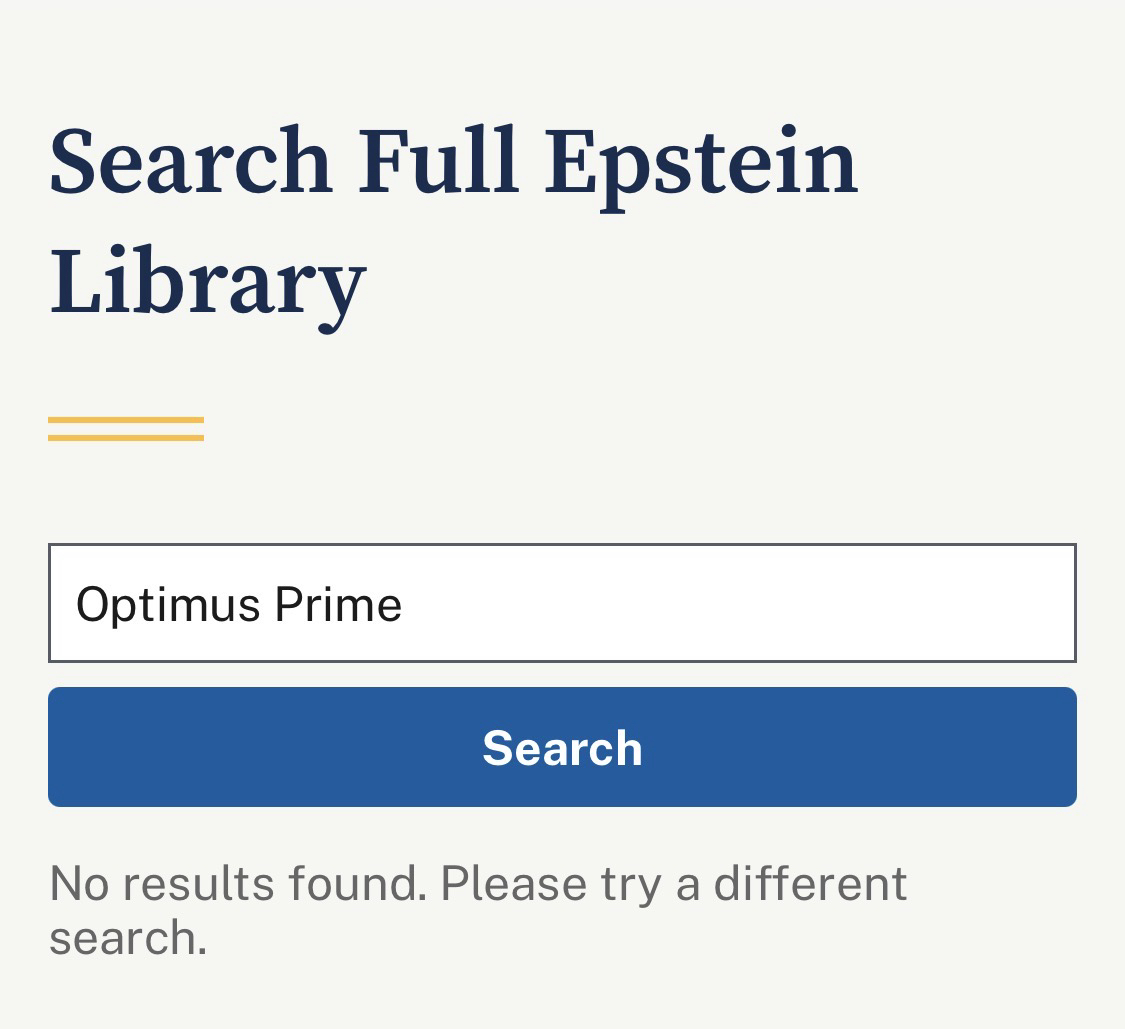Click the word "search." ending the results message
This screenshot has height=1029, width=1125.
tap(128, 938)
